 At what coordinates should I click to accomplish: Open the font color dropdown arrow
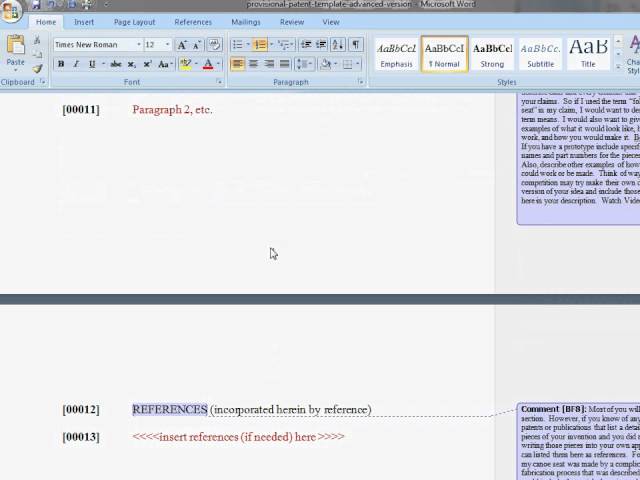tap(218, 64)
